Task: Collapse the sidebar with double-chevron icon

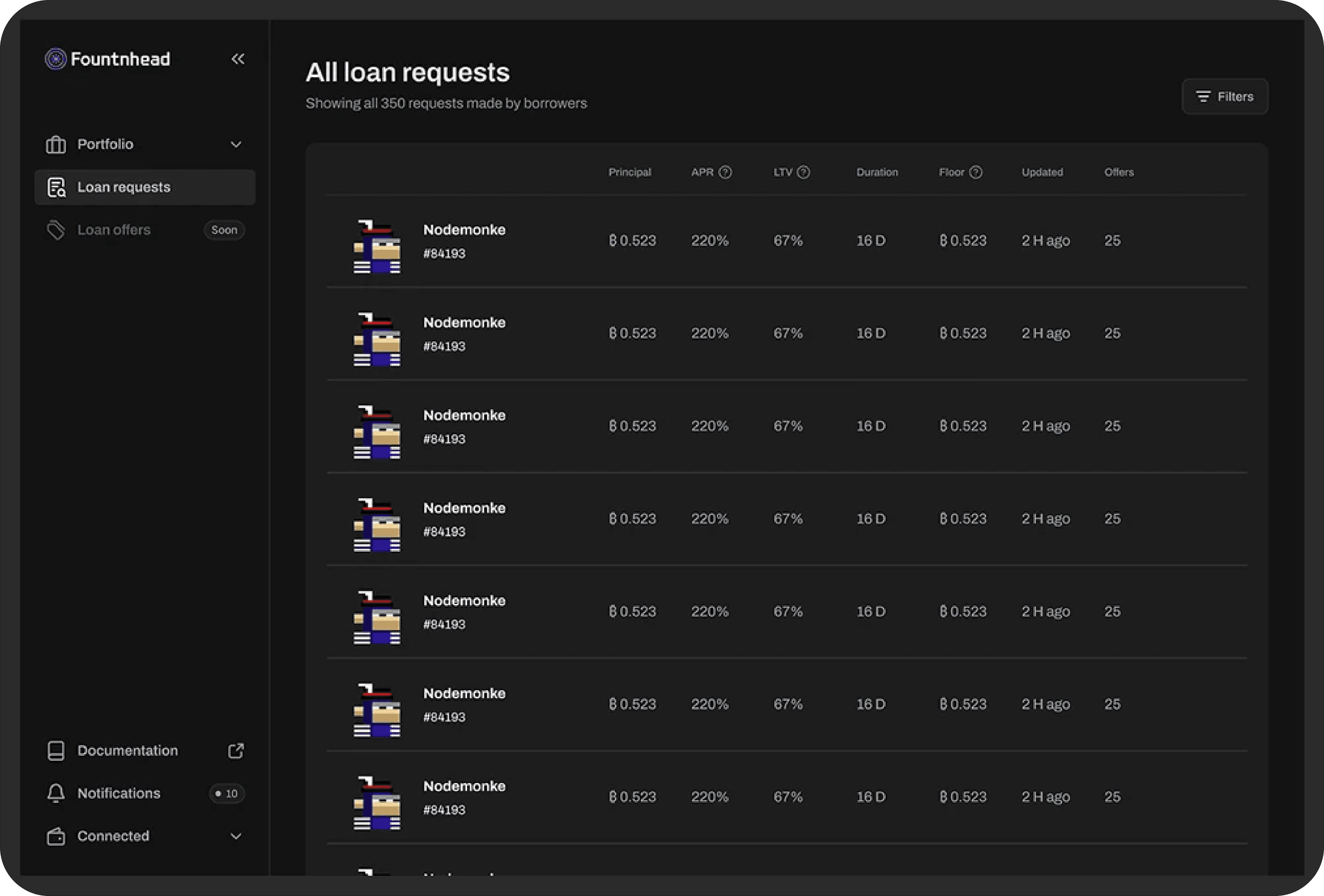Action: click(238, 59)
